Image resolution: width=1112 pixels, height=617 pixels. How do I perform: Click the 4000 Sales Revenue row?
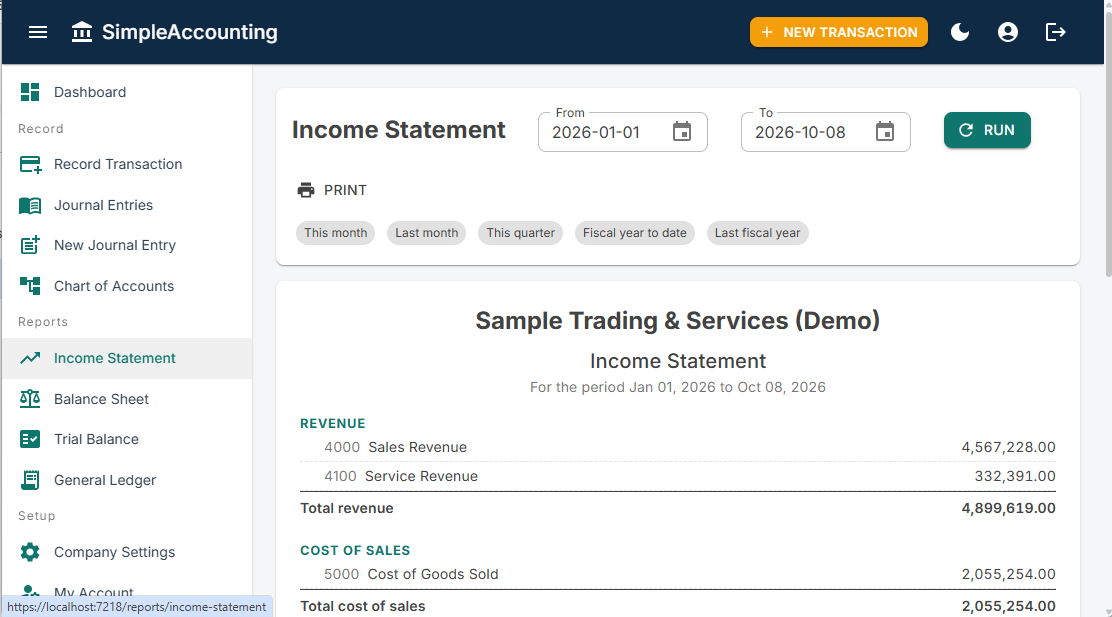[x=677, y=448]
